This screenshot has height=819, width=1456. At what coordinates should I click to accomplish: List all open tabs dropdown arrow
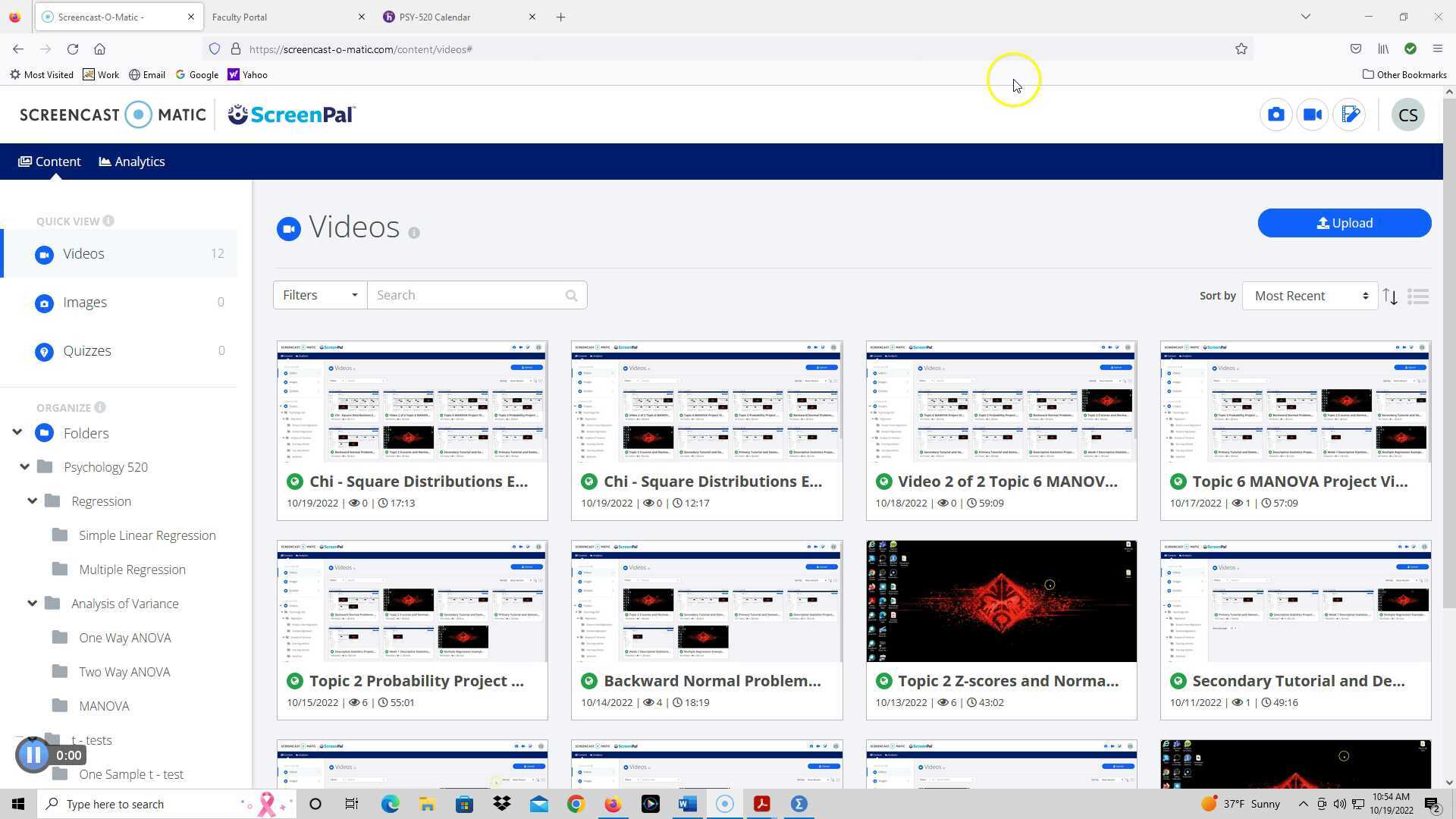(x=1306, y=17)
